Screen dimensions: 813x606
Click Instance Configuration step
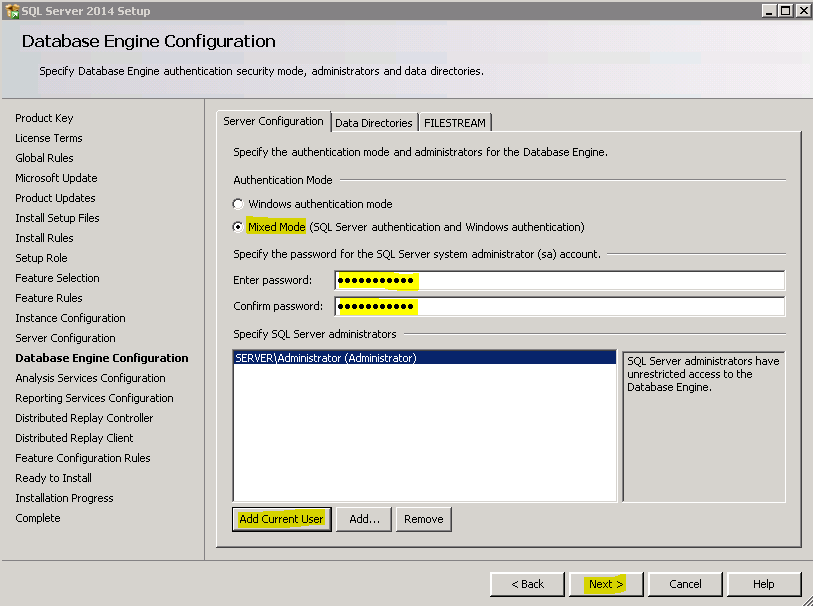[x=70, y=318]
